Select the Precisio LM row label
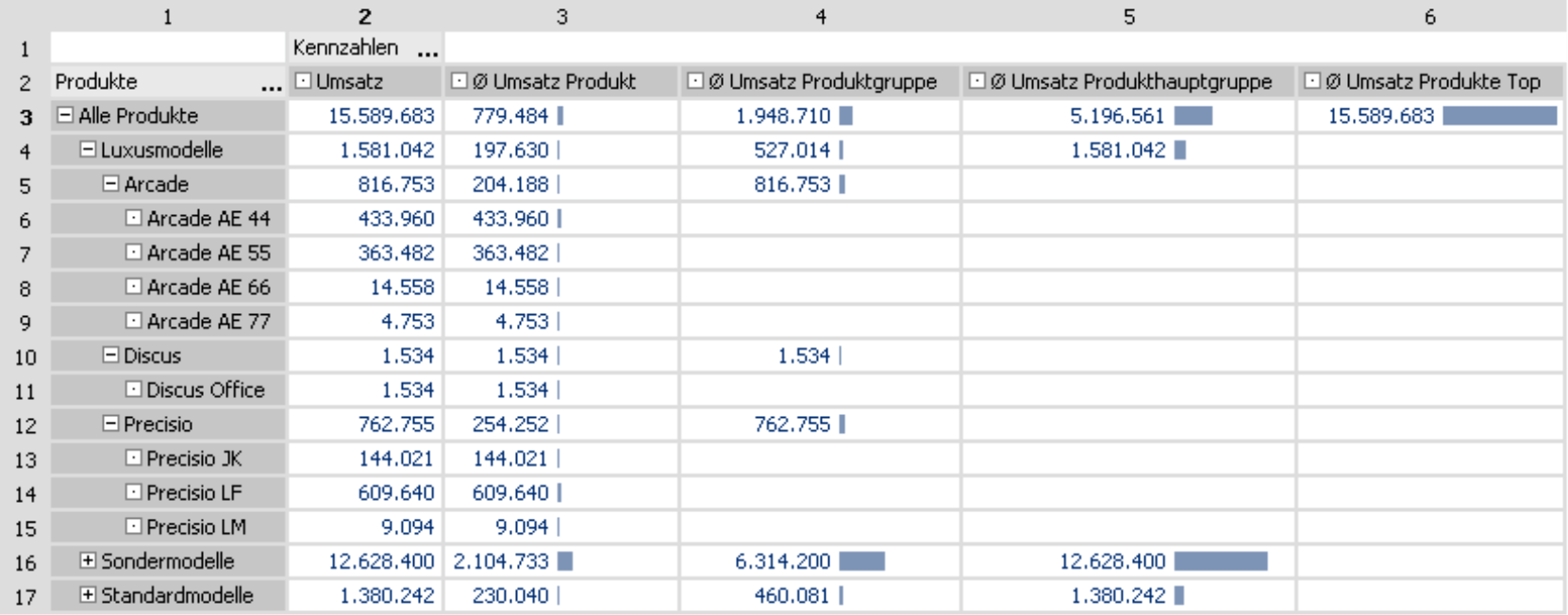1568x615 pixels. click(195, 525)
